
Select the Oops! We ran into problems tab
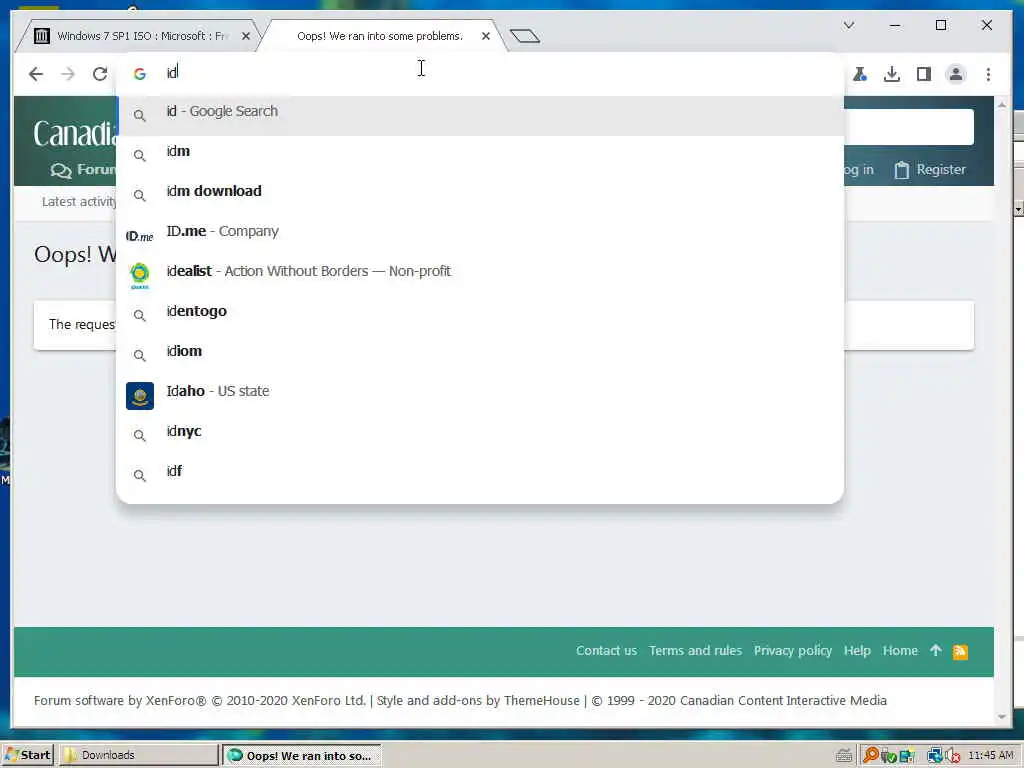coord(380,36)
